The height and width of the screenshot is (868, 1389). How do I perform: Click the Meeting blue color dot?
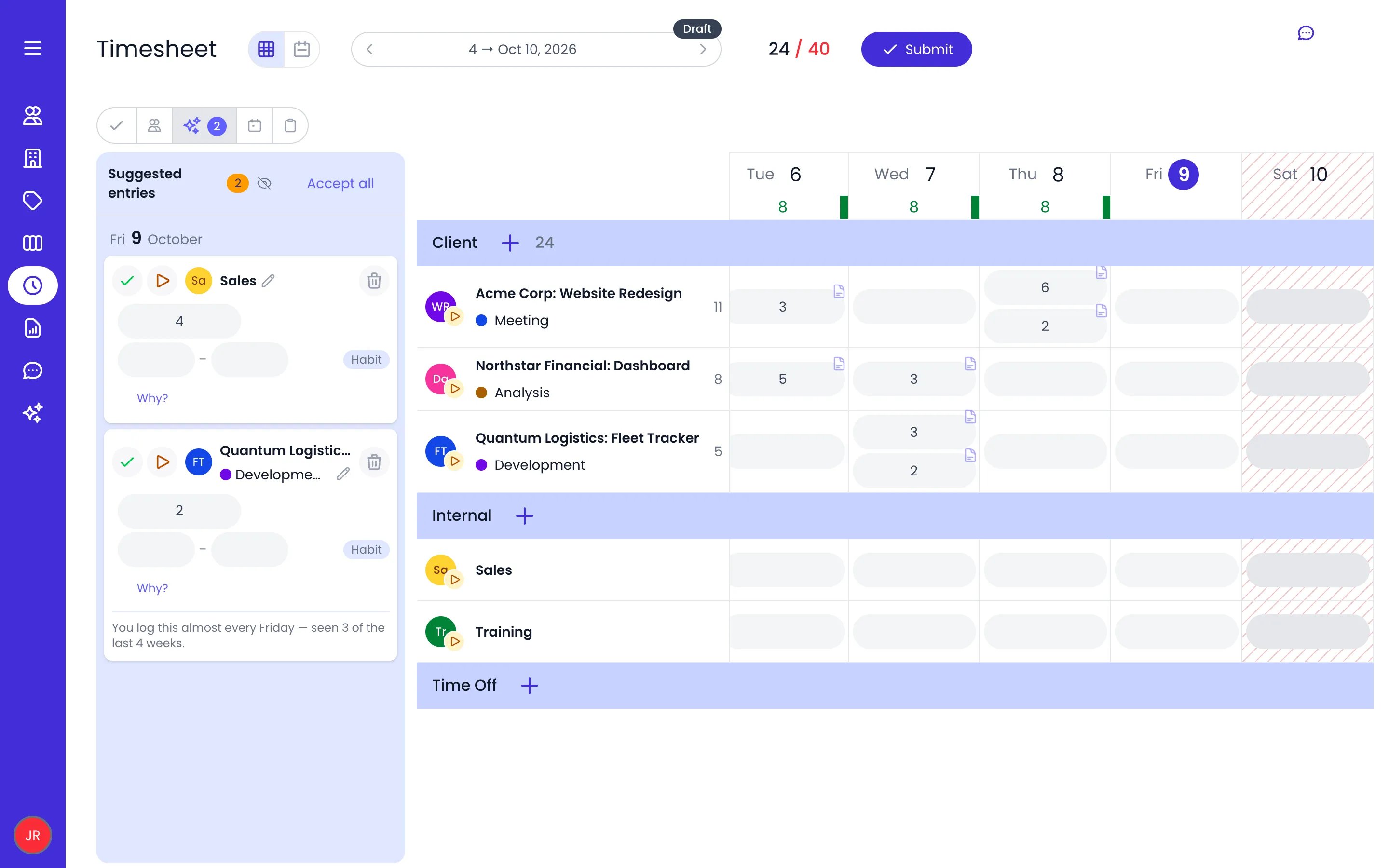pyautogui.click(x=481, y=320)
